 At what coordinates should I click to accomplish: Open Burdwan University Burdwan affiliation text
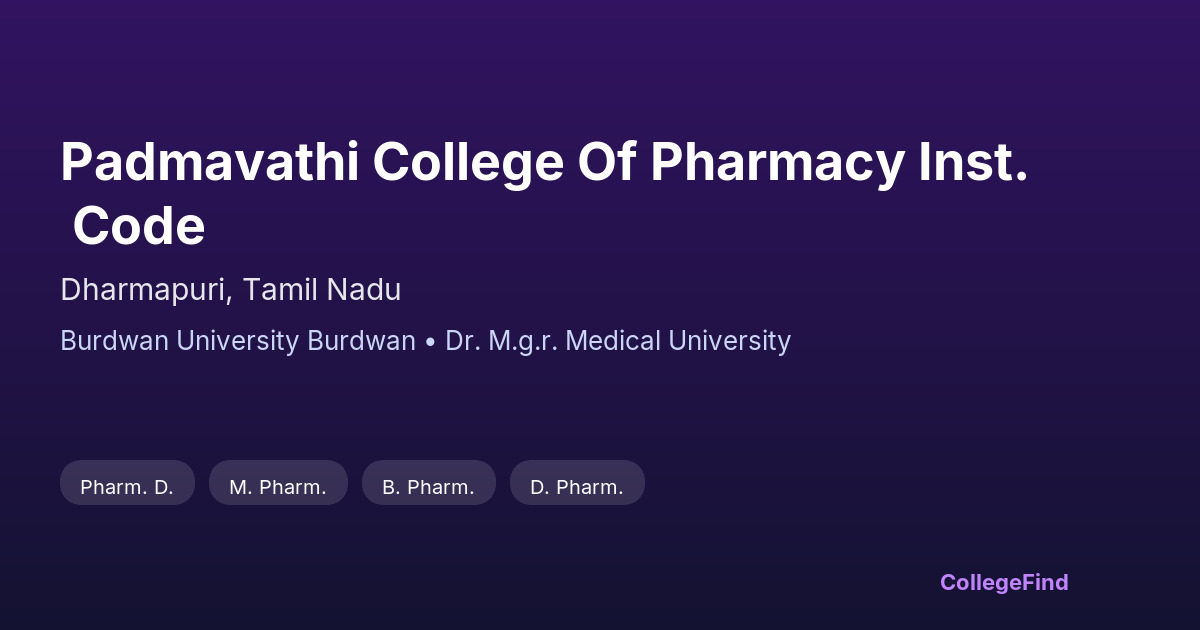(x=238, y=341)
